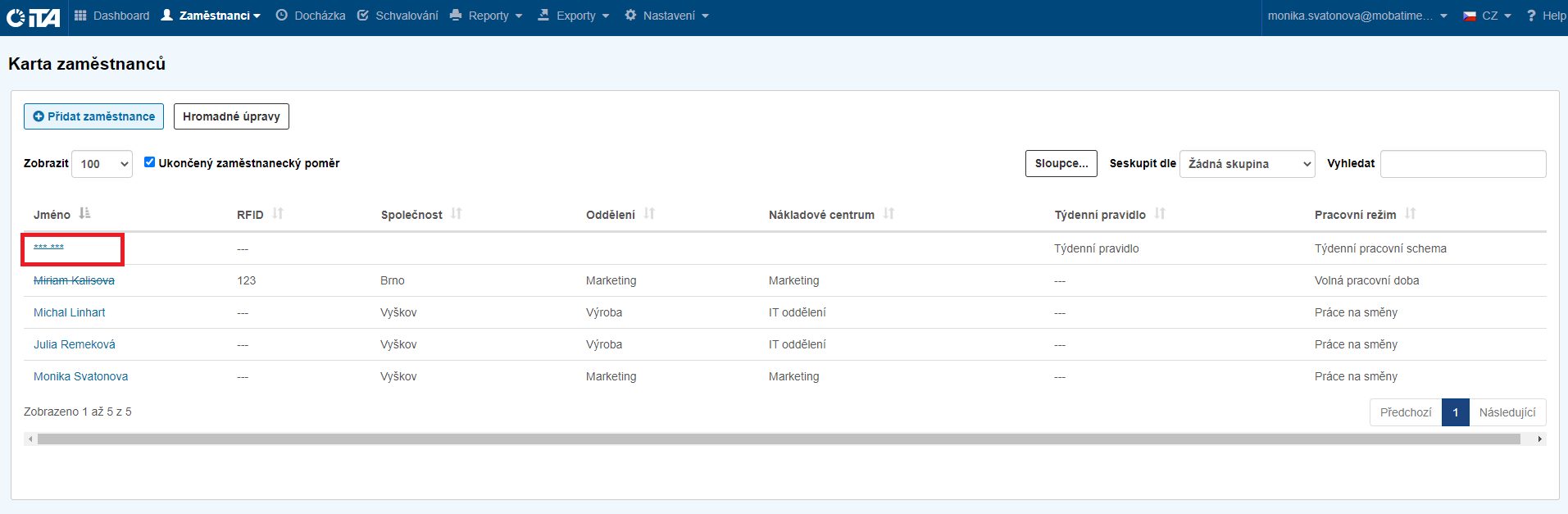Click Přidat zaměstnance button
The width and height of the screenshot is (1568, 514).
click(x=93, y=116)
